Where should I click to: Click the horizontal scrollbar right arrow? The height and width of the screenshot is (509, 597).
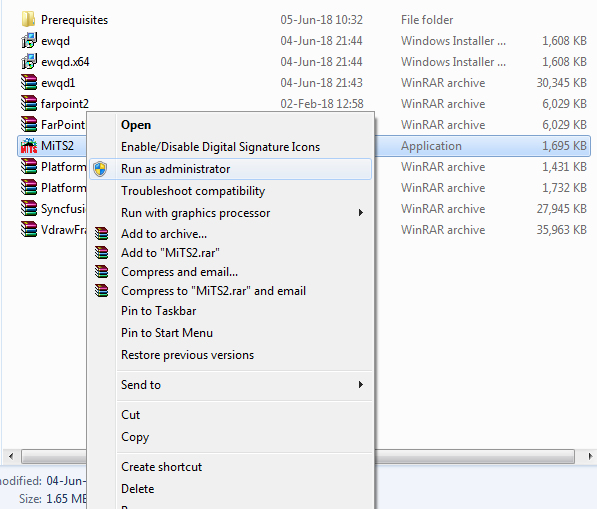590,456
